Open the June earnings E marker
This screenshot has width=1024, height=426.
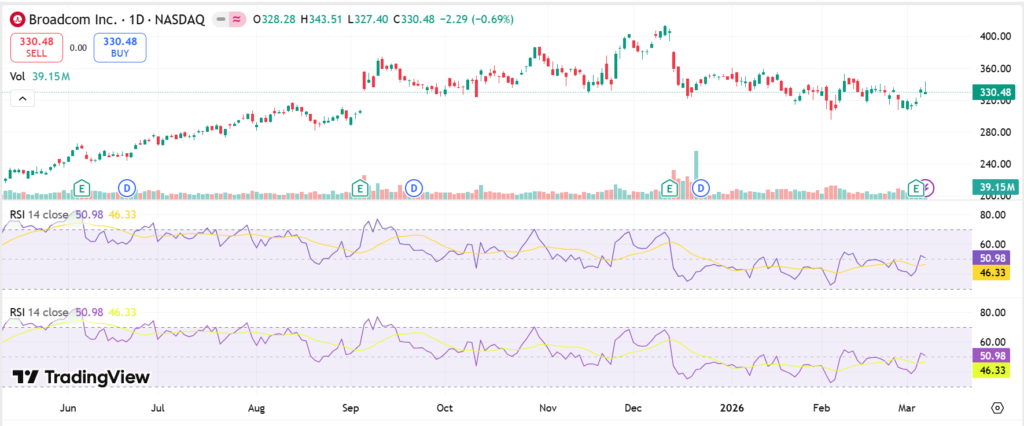pyautogui.click(x=82, y=188)
